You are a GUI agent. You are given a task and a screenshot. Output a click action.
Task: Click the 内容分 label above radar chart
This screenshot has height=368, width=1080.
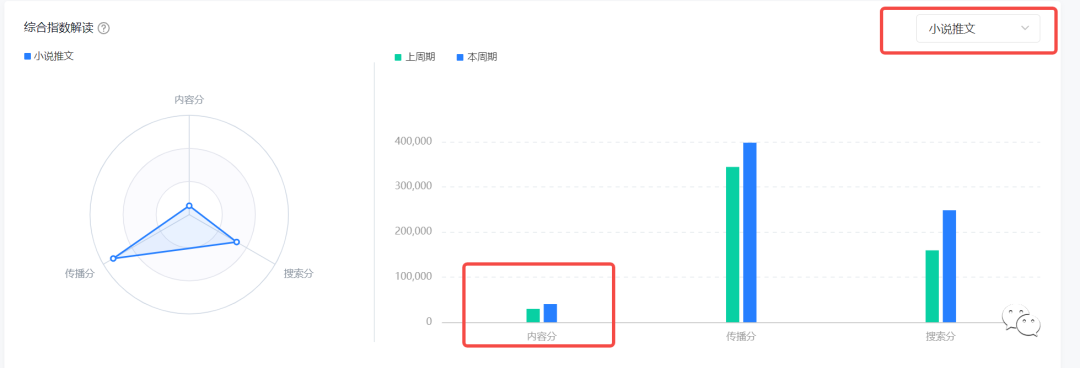pos(189,100)
